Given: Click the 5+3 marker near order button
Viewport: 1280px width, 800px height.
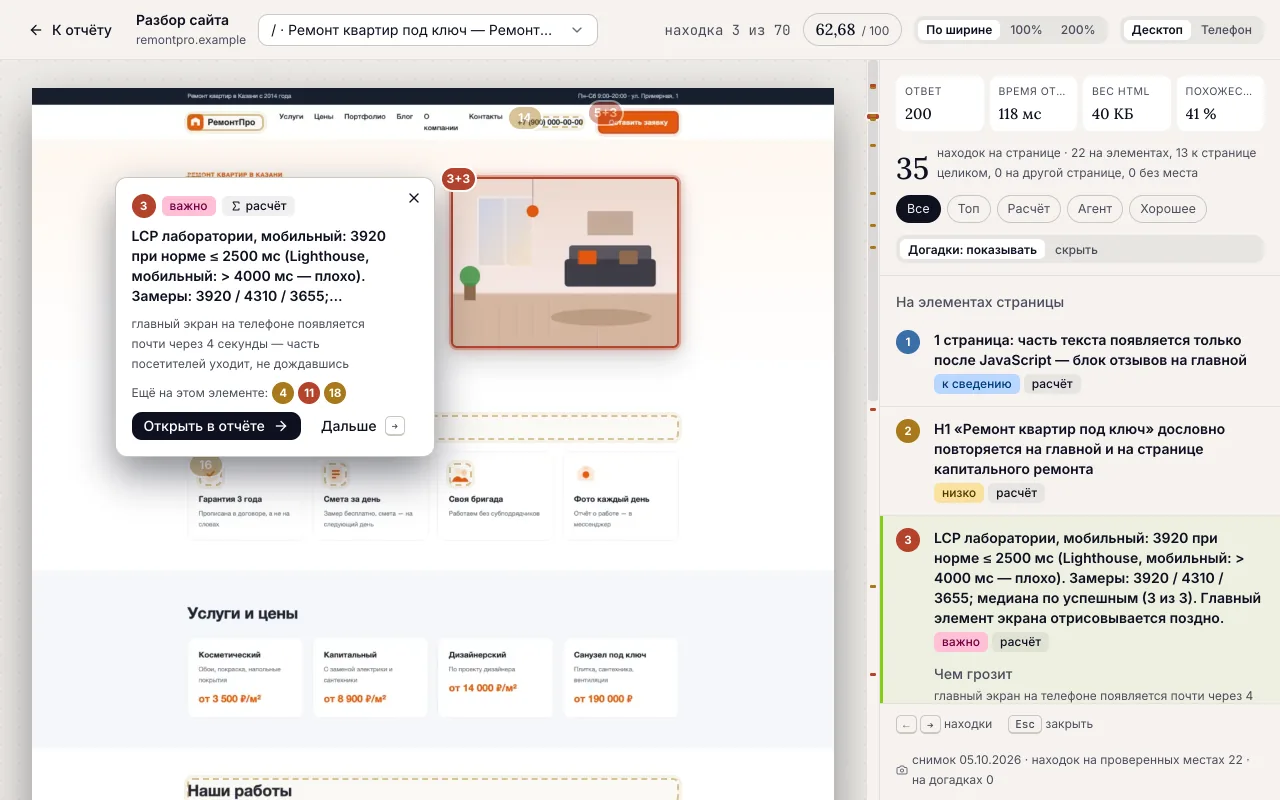Looking at the screenshot, I should 606,113.
